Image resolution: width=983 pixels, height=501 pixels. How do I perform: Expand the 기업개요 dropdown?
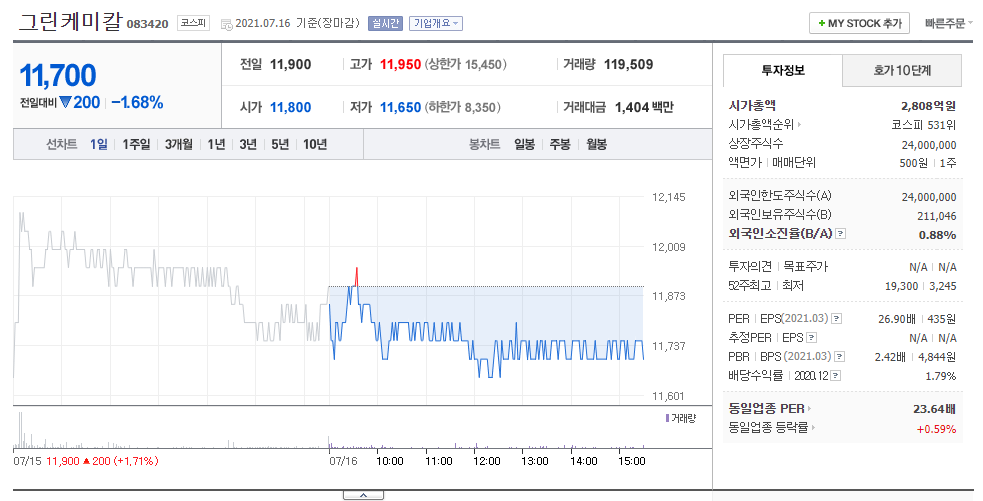click(x=436, y=23)
